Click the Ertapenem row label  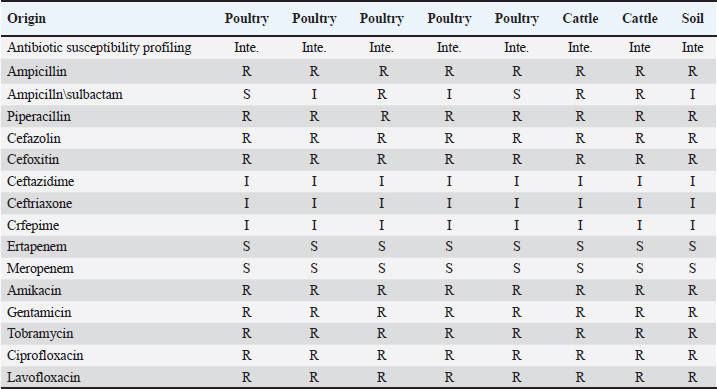point(37,247)
